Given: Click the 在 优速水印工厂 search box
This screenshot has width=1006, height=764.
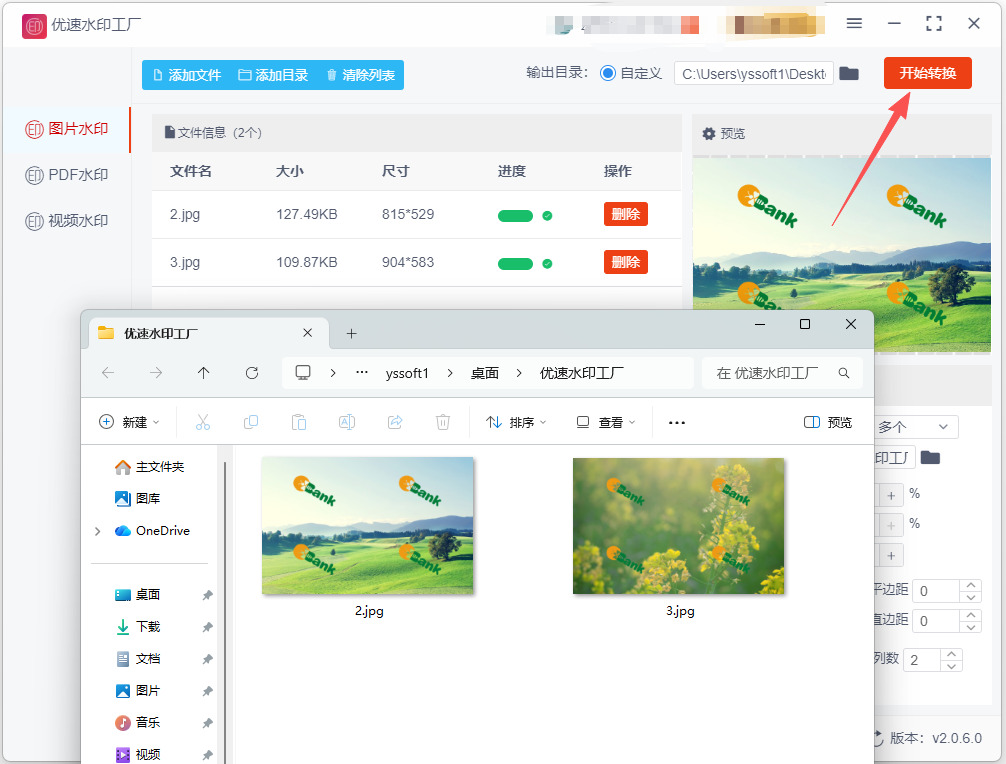Looking at the screenshot, I should [x=782, y=373].
